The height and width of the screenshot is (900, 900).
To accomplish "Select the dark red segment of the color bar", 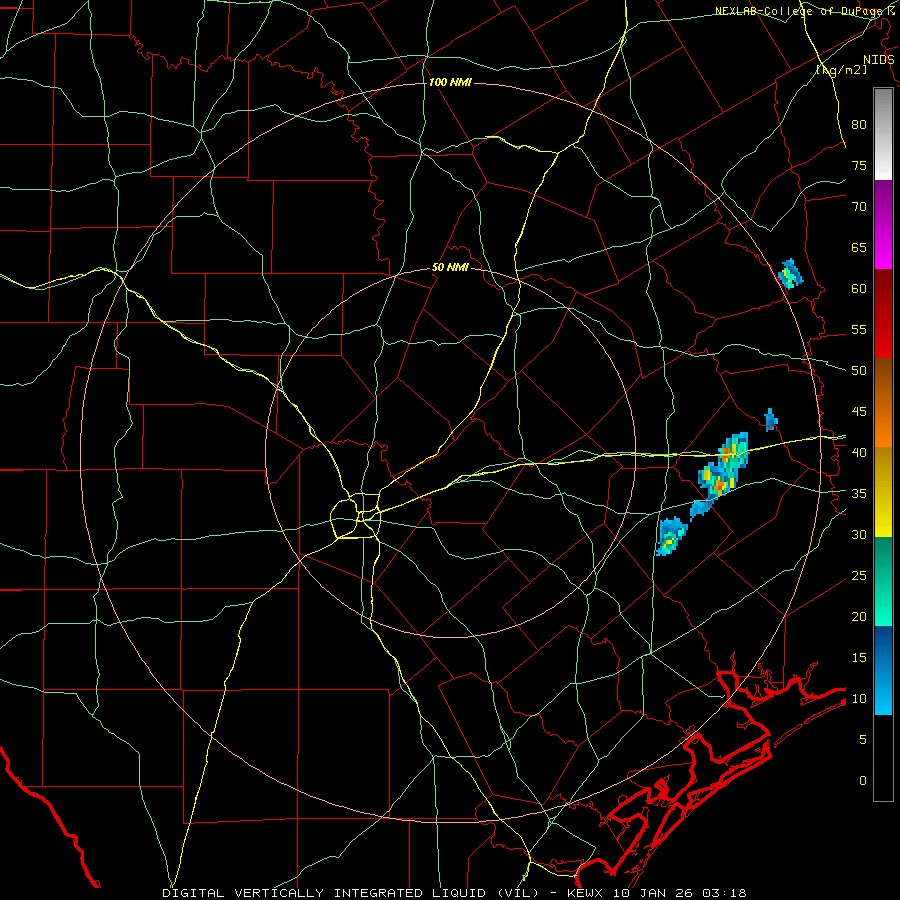I will (x=883, y=314).
